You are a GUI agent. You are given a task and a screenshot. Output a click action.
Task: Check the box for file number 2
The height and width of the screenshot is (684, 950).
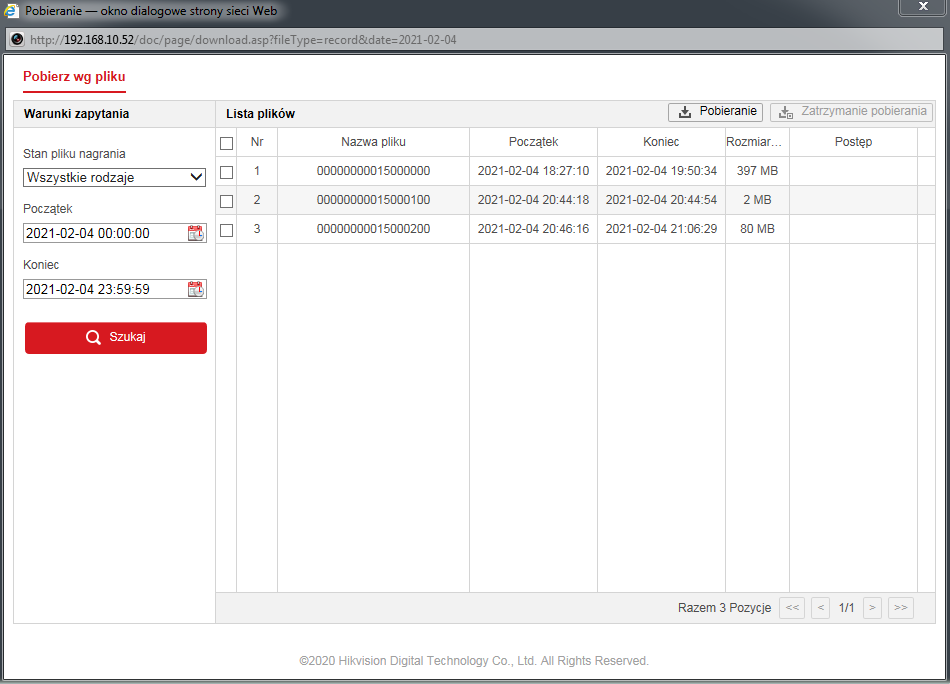(226, 201)
